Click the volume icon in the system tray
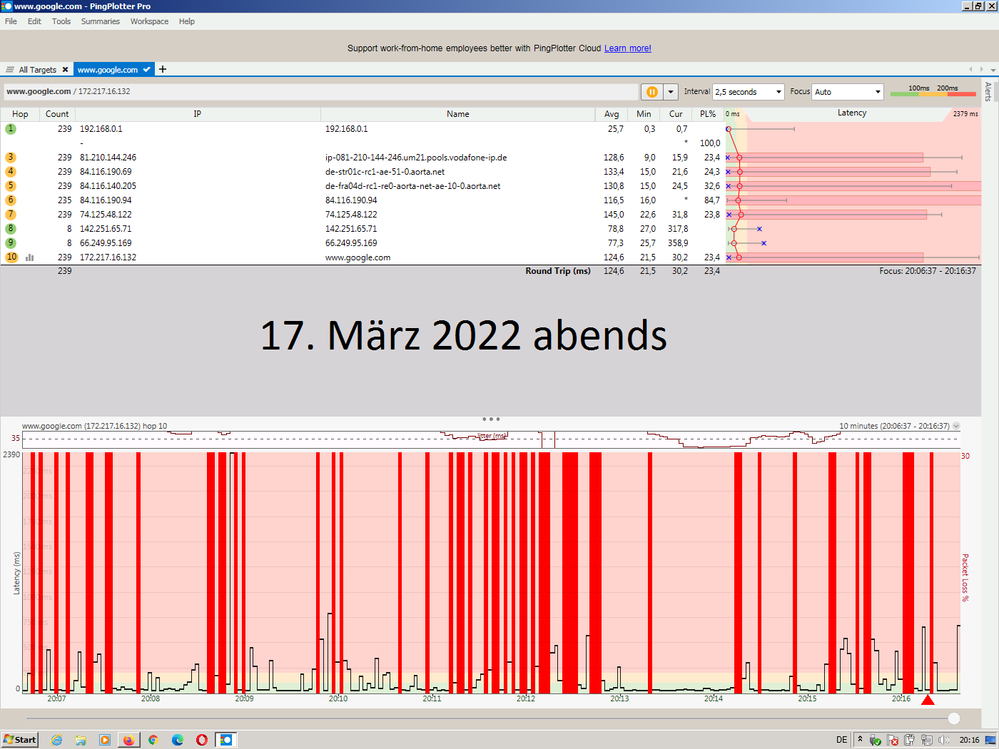999x749 pixels. click(x=943, y=741)
